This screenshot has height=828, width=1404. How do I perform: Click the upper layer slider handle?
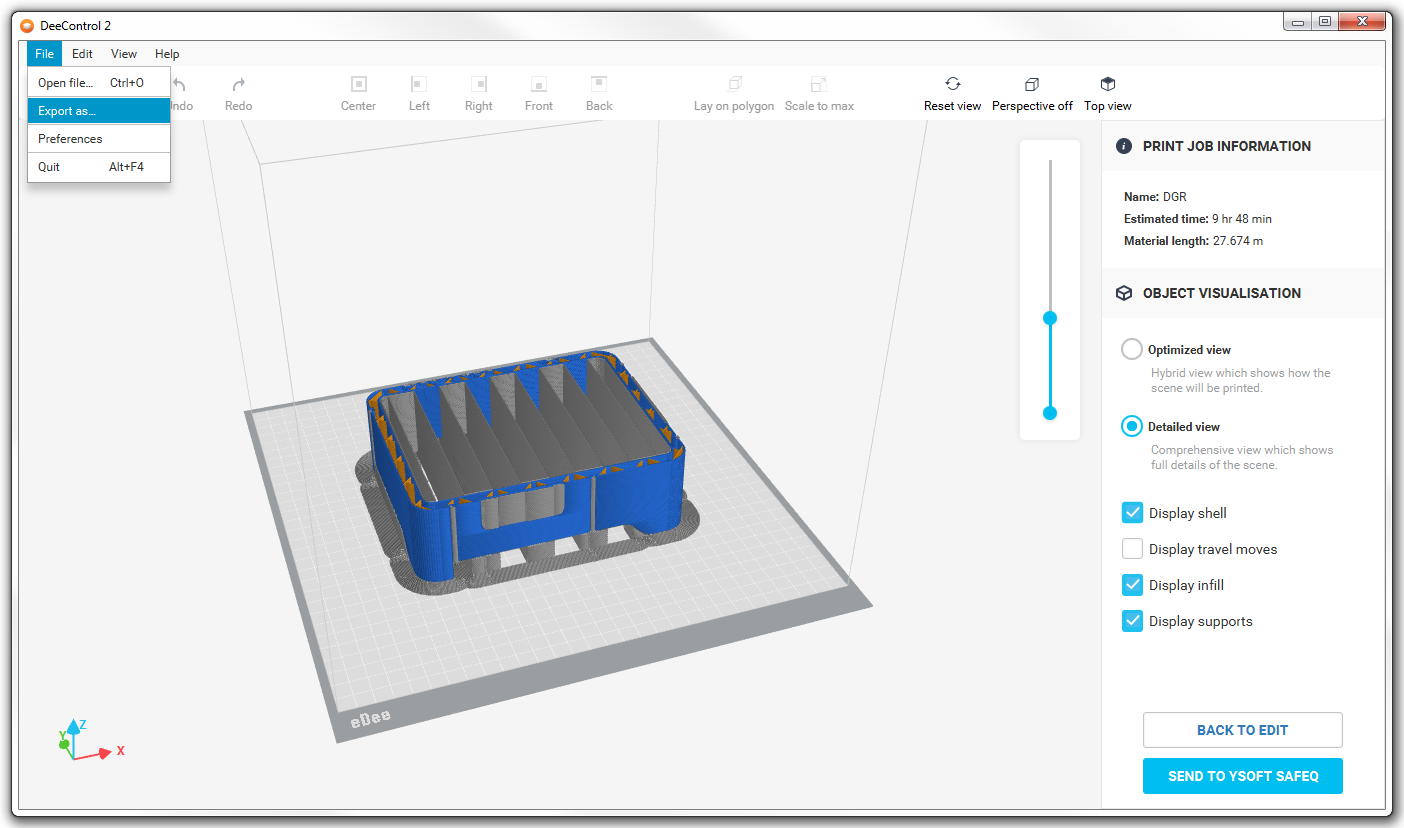pyautogui.click(x=1050, y=318)
